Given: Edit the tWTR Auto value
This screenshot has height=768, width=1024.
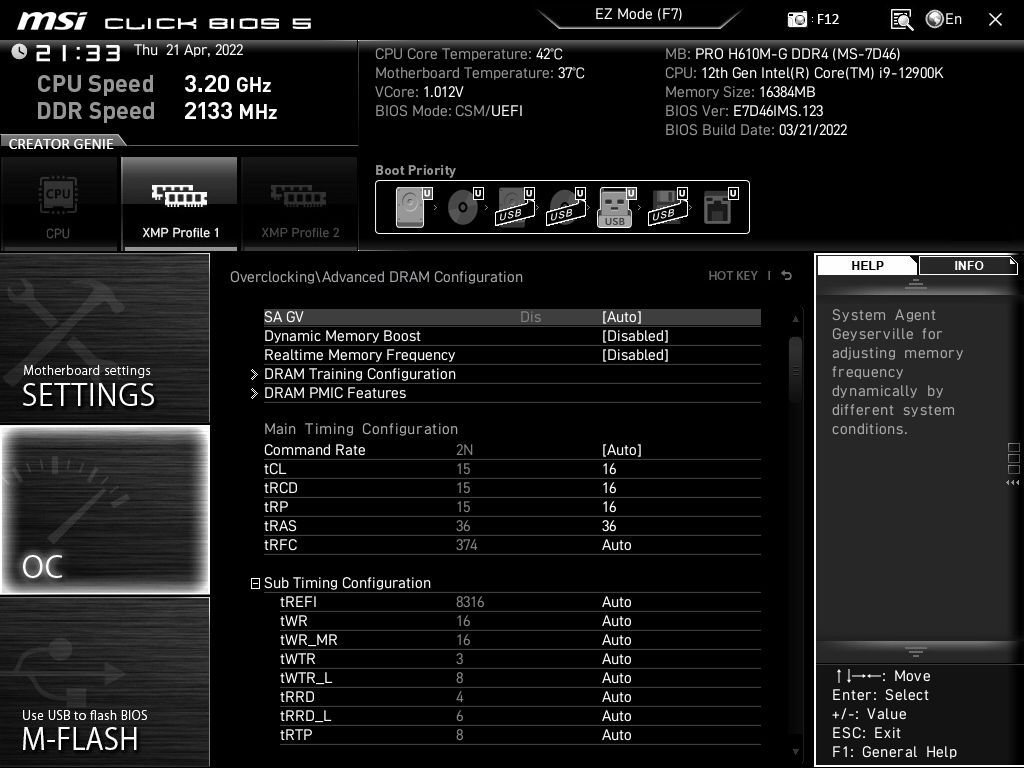Looking at the screenshot, I should click(616, 658).
